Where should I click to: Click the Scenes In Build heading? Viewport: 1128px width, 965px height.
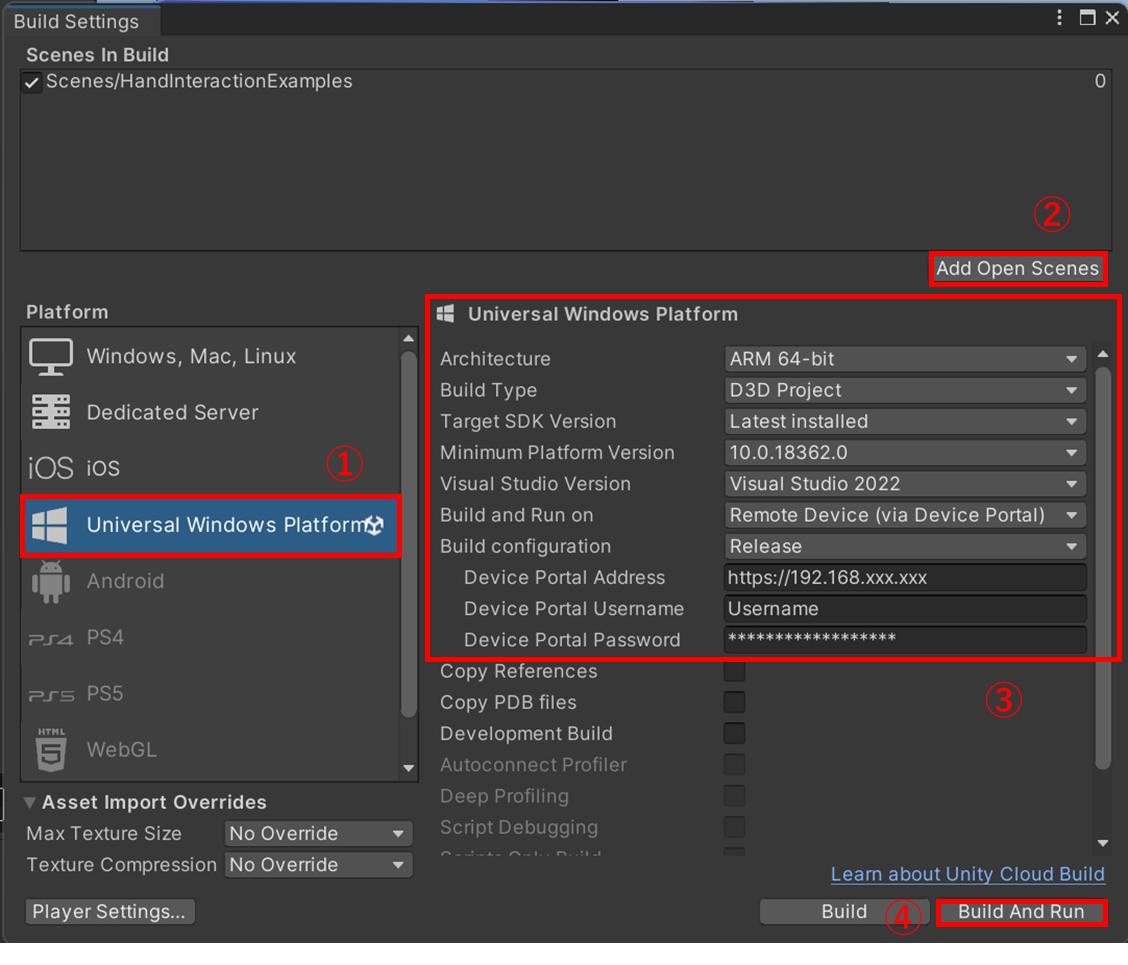(98, 55)
